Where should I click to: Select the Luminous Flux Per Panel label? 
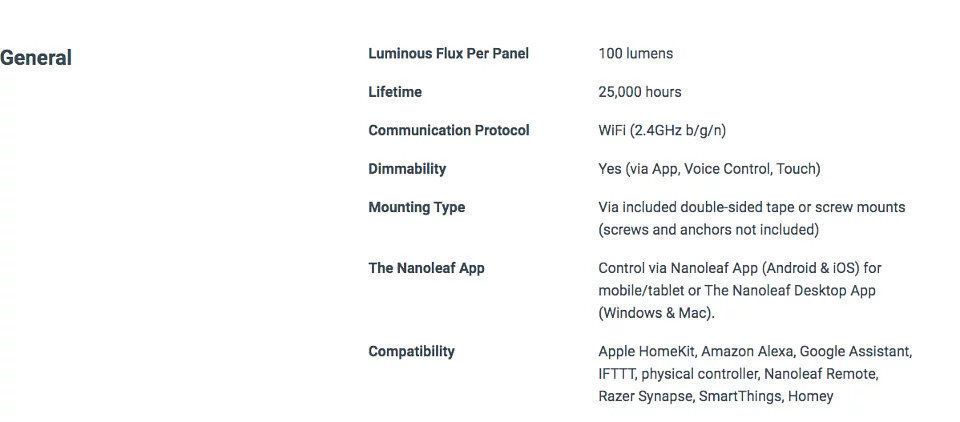448,54
